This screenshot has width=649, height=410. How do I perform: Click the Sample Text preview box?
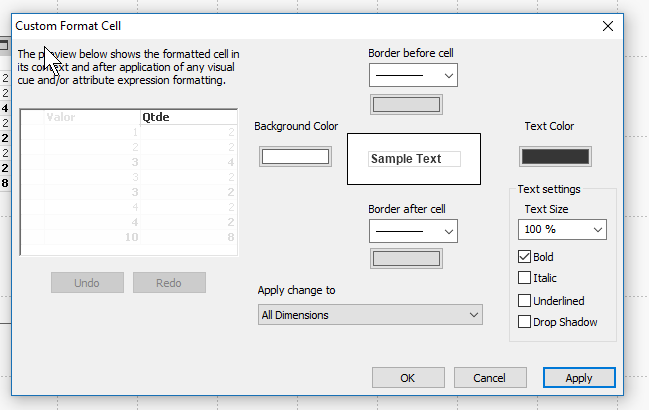[x=413, y=159]
